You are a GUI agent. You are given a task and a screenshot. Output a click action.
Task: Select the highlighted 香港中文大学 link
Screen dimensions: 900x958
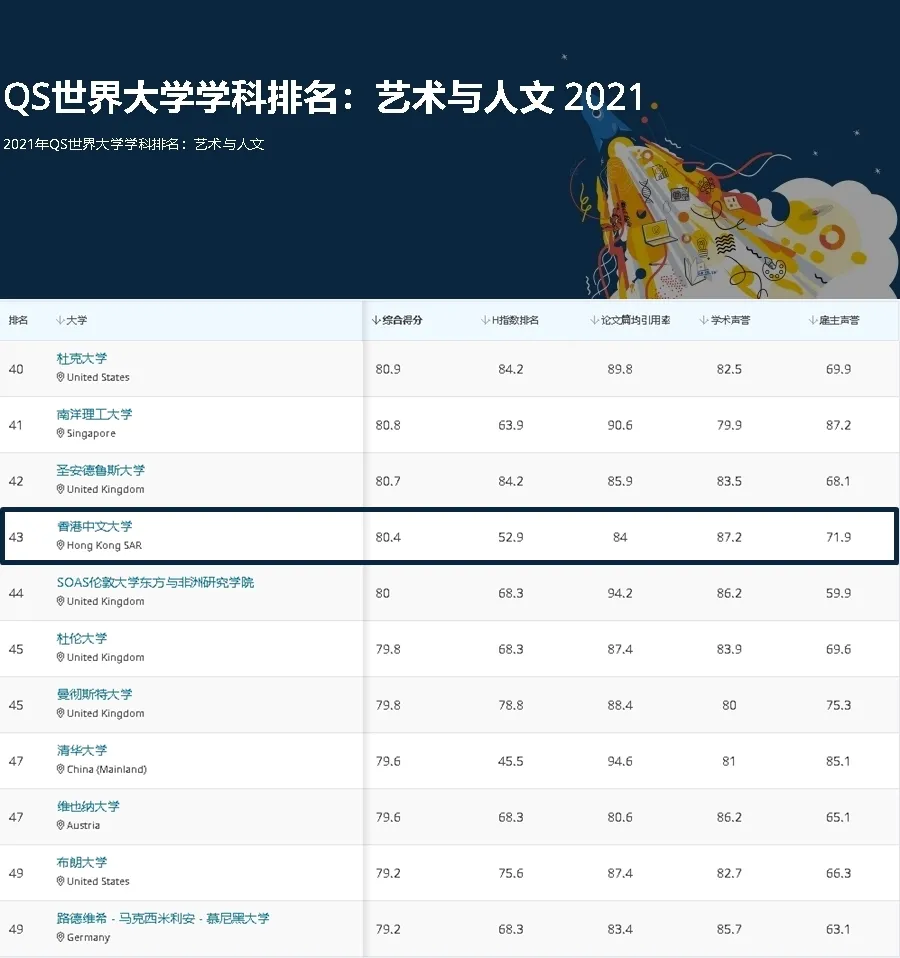pyautogui.click(x=94, y=527)
